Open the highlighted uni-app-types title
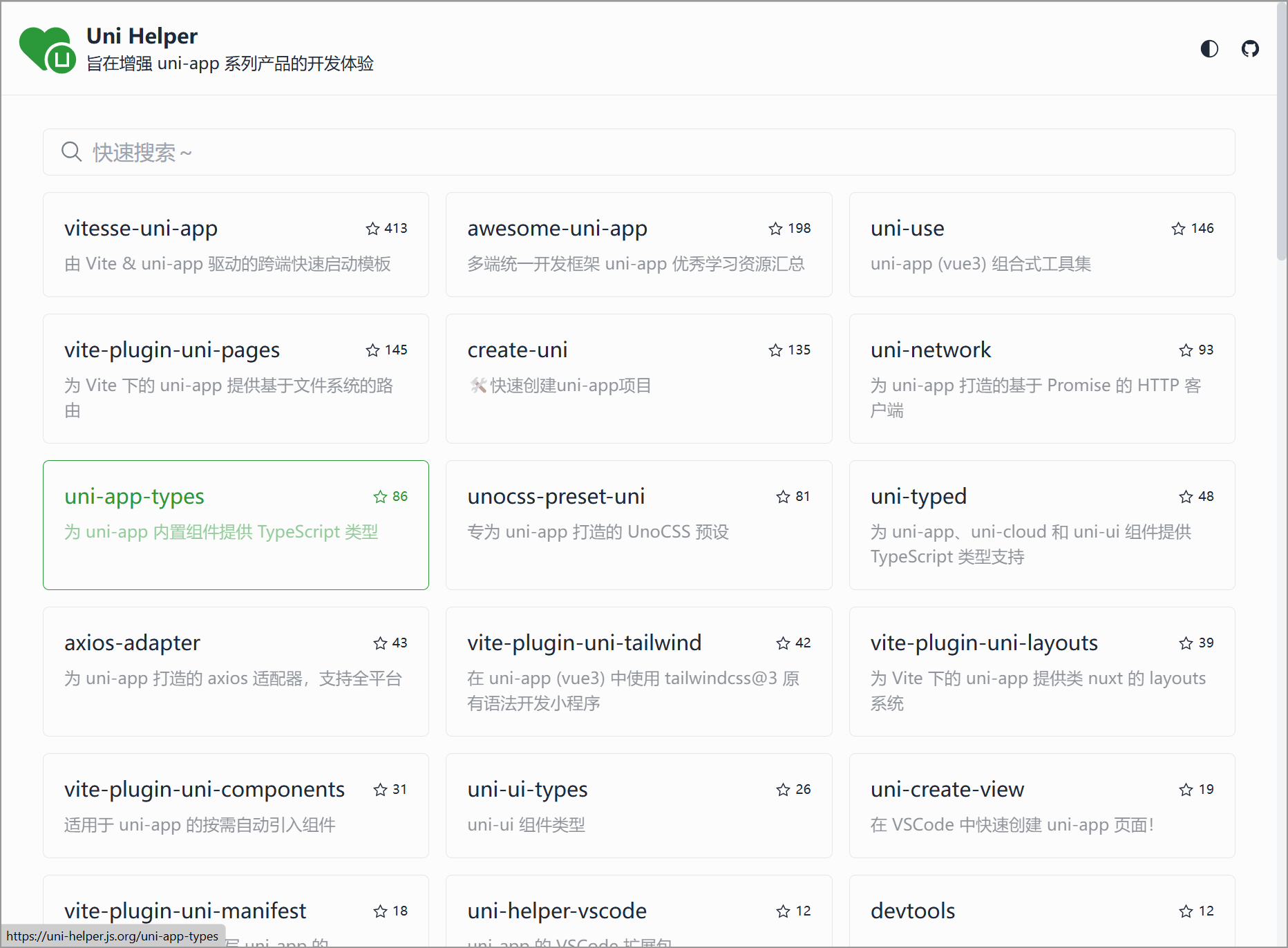Viewport: 1288px width, 948px height. [134, 496]
